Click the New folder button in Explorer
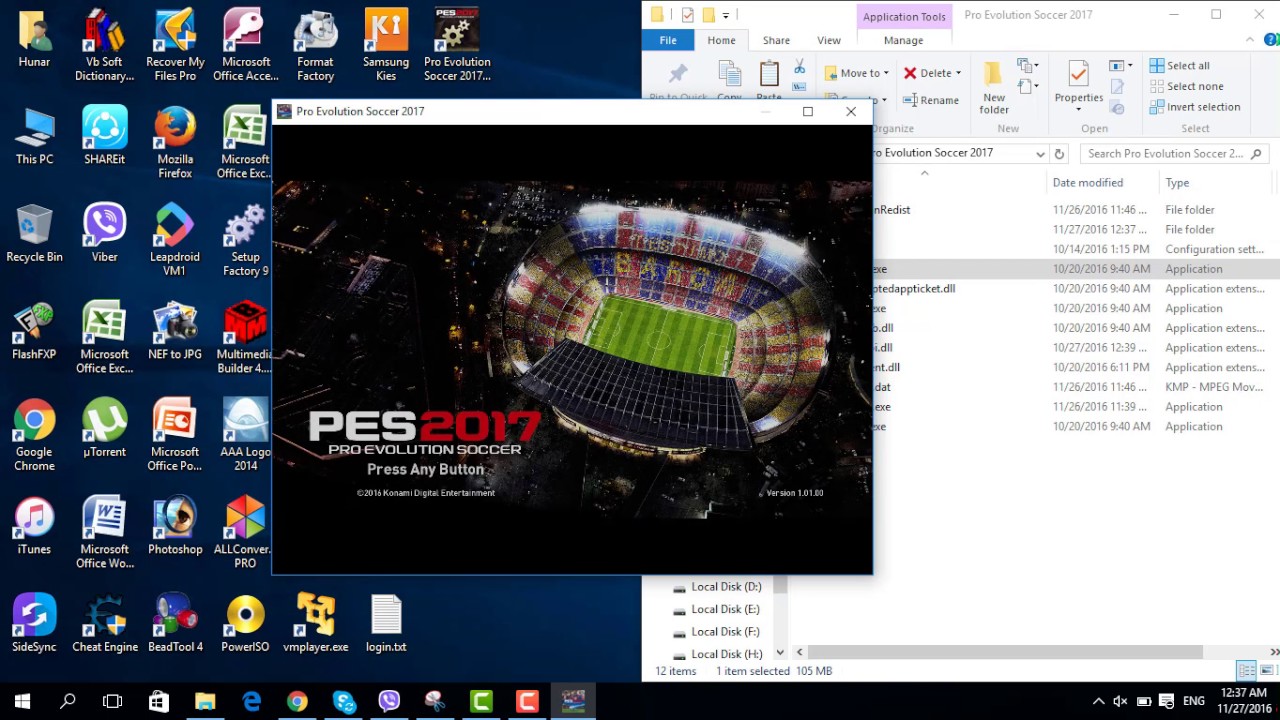 tap(994, 89)
